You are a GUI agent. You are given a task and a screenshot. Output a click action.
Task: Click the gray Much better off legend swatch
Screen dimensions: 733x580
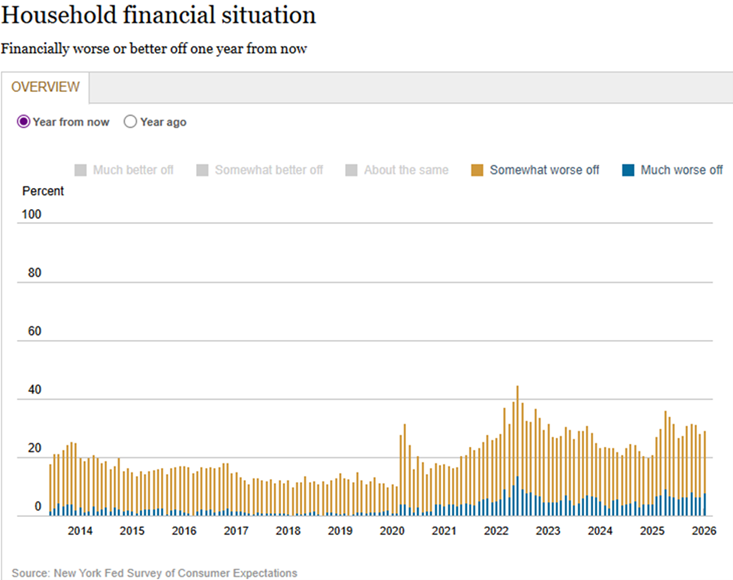(x=80, y=170)
